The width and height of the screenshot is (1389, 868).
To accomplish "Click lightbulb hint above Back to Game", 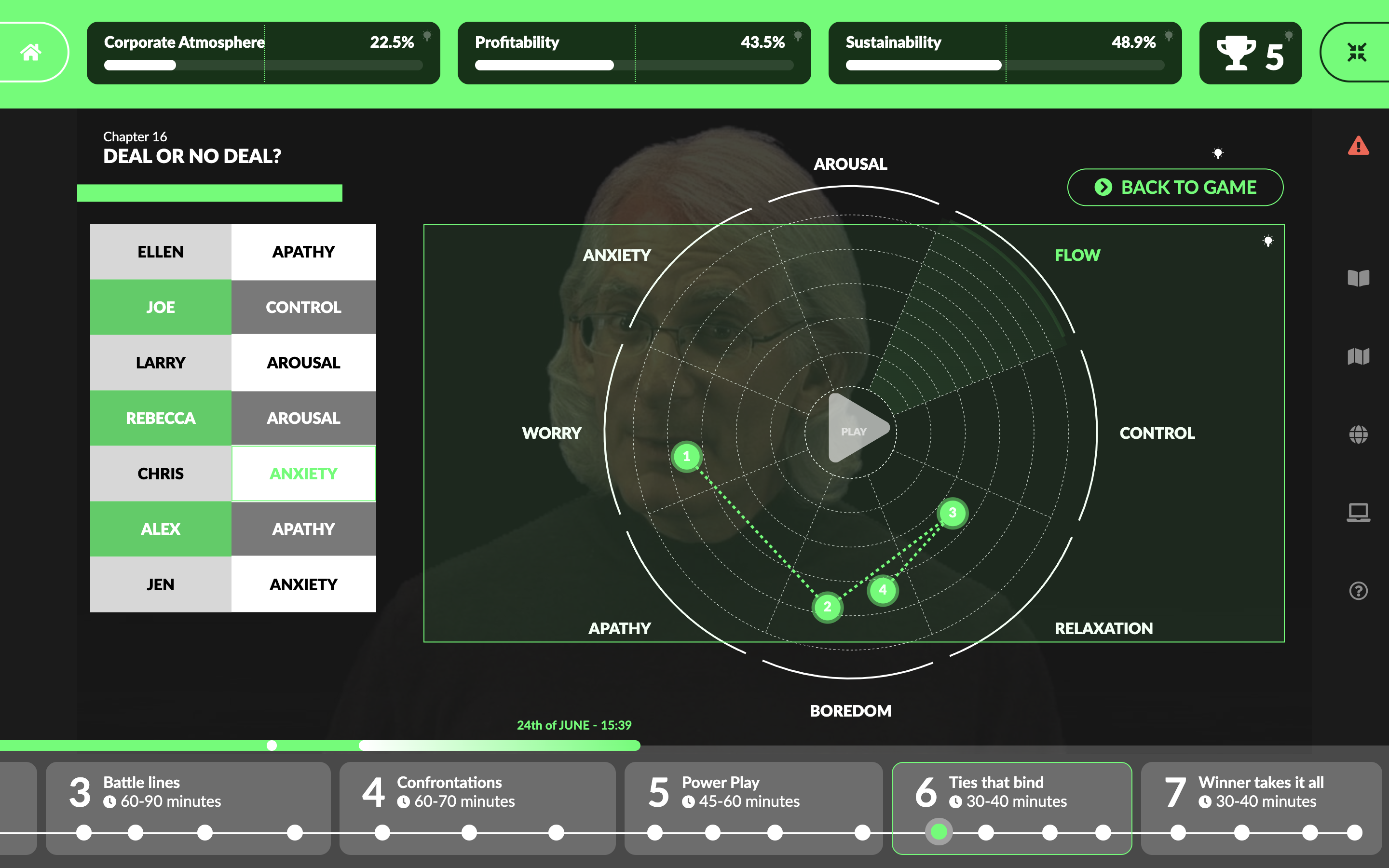I will point(1218,153).
